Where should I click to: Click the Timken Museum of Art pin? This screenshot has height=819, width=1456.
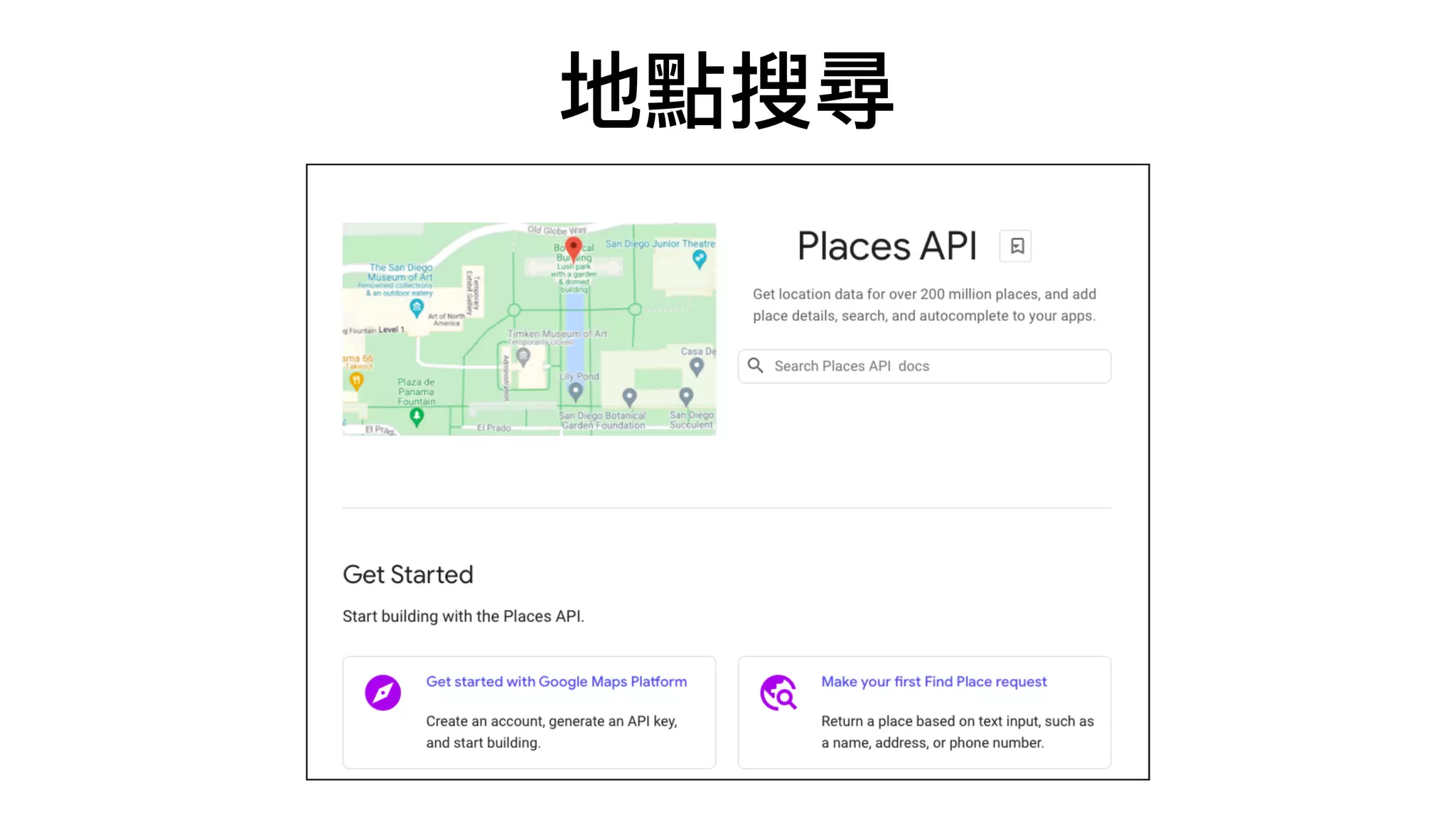tap(523, 356)
